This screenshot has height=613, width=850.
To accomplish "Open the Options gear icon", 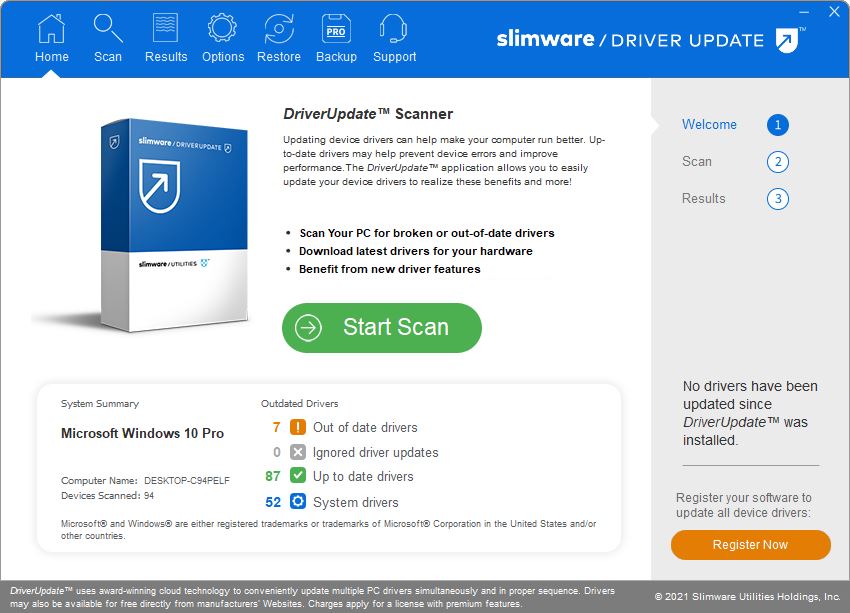I will [222, 28].
